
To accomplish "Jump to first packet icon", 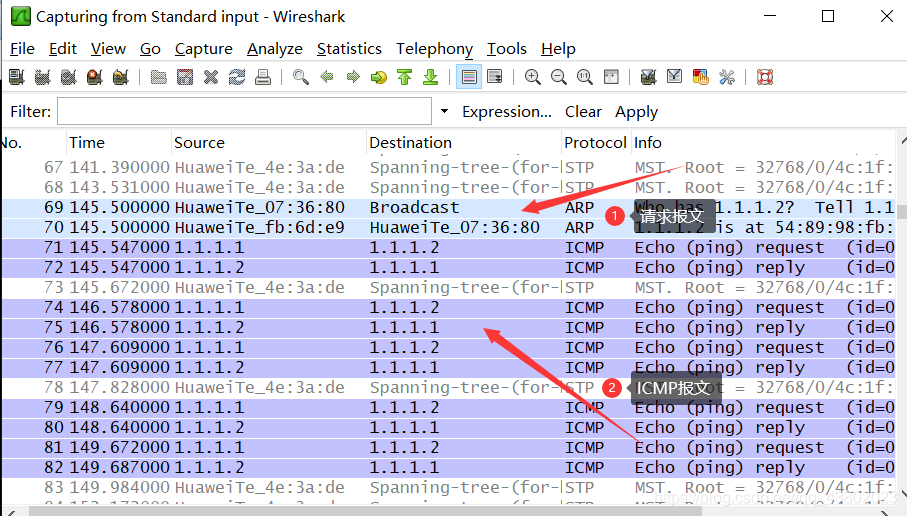I will coord(405,77).
